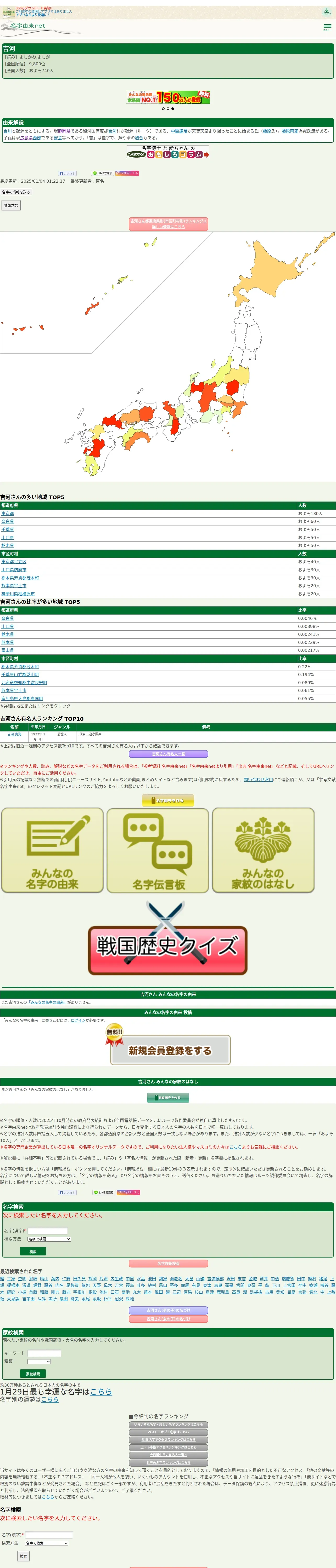Open こちら link for 名字別の運勢
The image size is (336, 1568).
(49, 1399)
